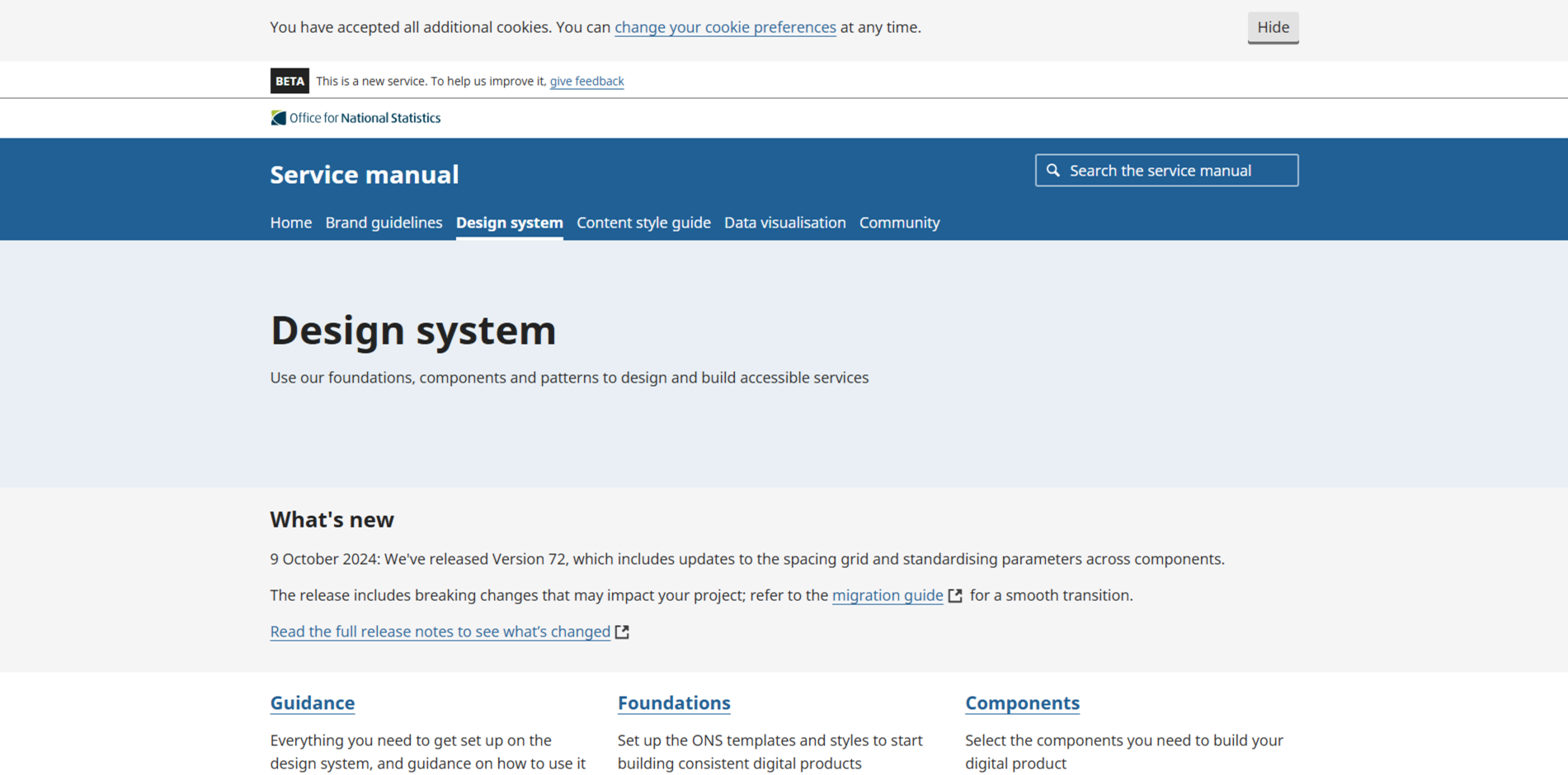This screenshot has height=775, width=1568.
Task: Open the Foundations section link
Action: pyautogui.click(x=674, y=703)
